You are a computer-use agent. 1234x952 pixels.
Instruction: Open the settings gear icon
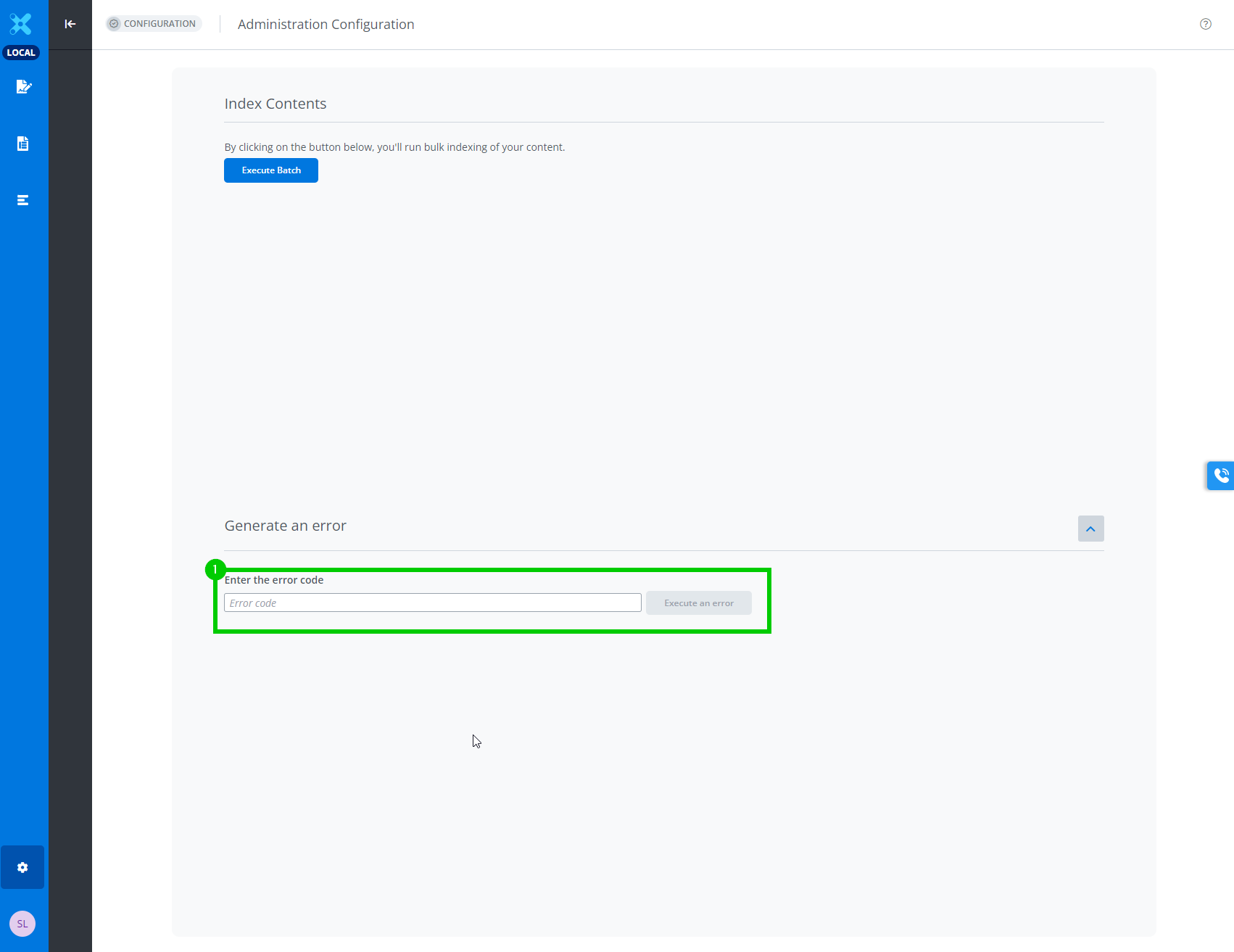[22, 867]
